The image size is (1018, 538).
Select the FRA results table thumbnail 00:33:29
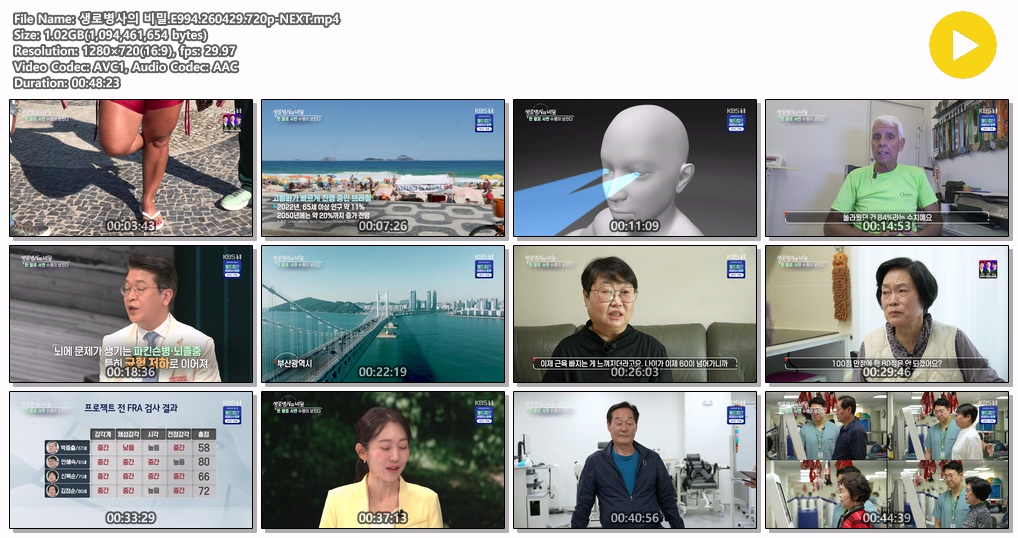tap(131, 460)
